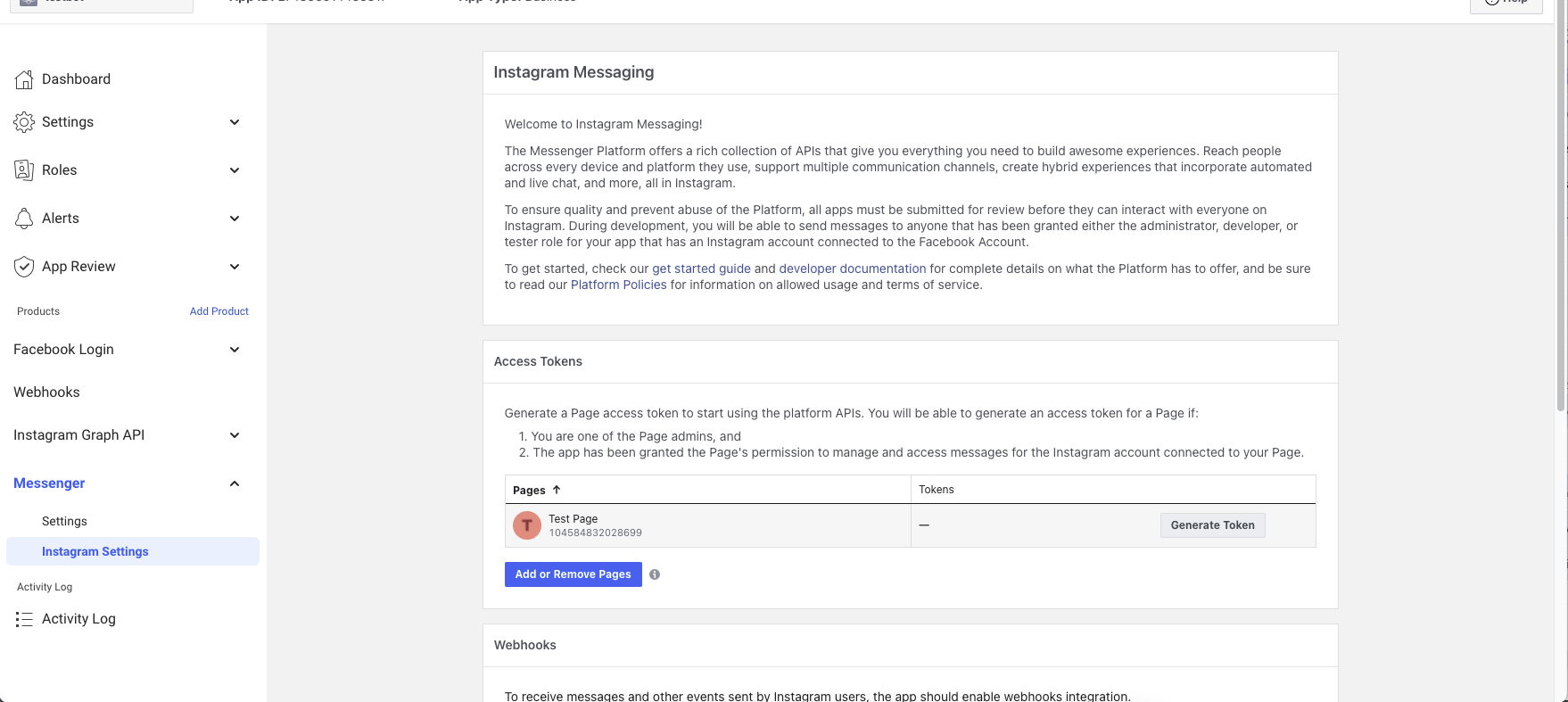Open the developer documentation link
The width and height of the screenshot is (1568, 702).
[x=853, y=268]
